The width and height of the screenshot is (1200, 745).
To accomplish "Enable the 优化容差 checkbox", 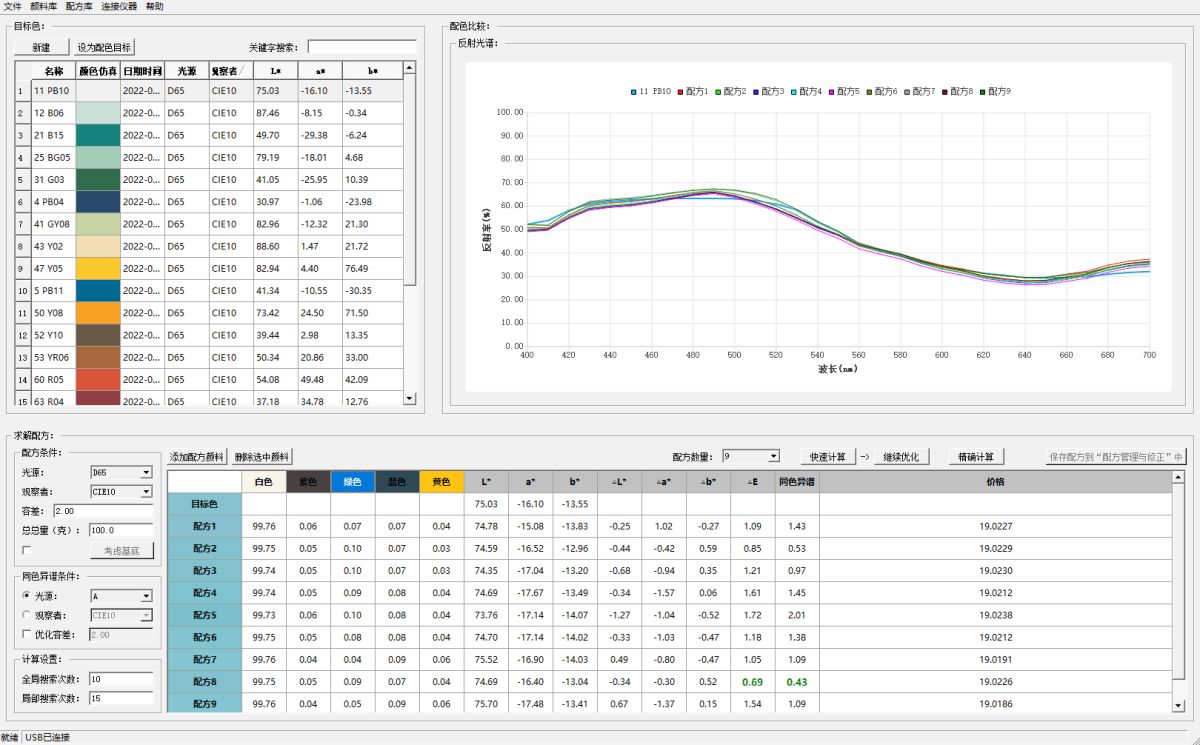I will (27, 634).
